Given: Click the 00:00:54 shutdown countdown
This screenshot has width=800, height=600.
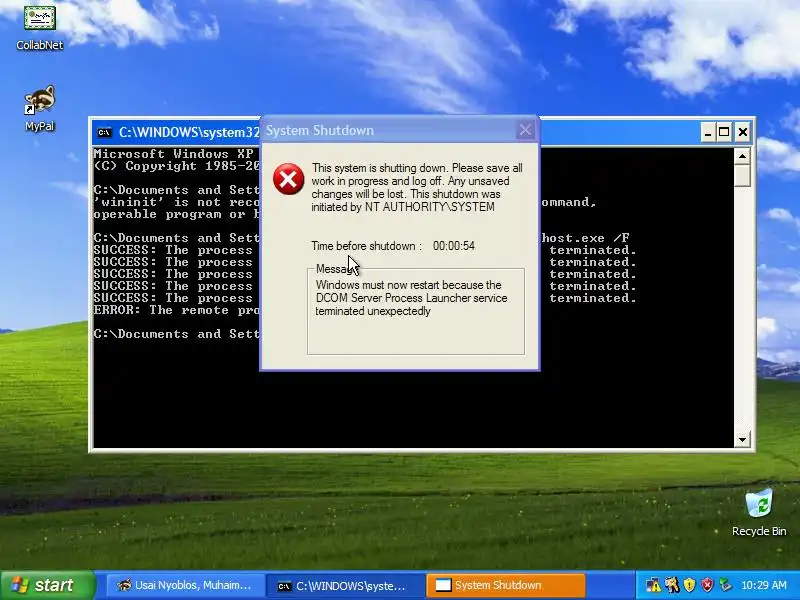Looking at the screenshot, I should click(x=454, y=246).
